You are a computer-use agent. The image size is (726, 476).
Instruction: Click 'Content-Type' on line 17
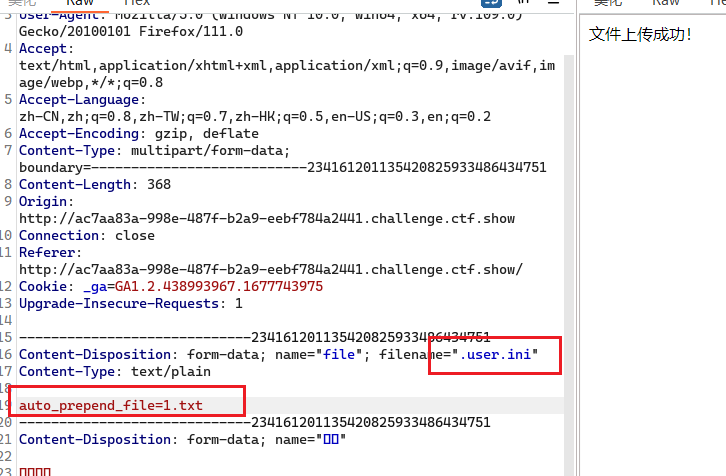67,371
